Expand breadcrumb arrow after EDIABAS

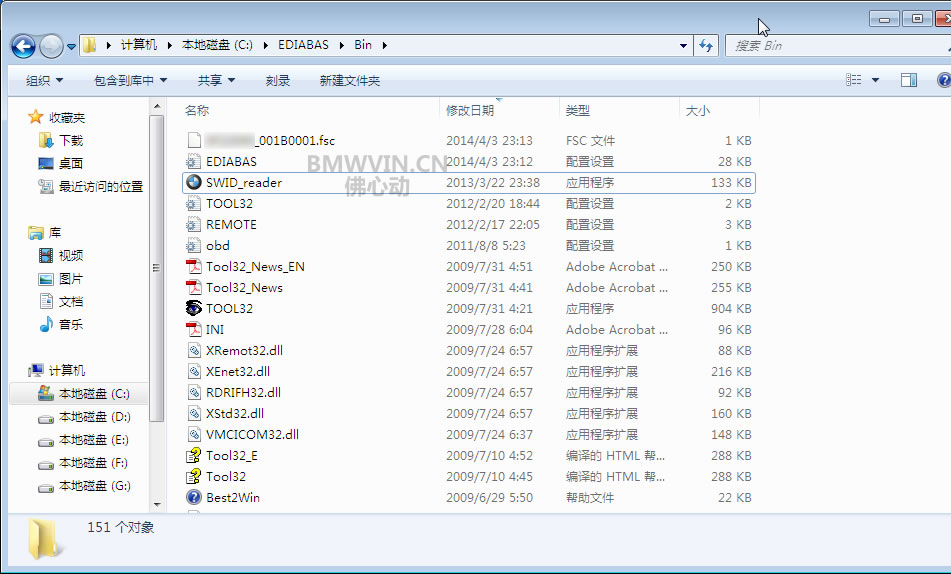click(x=341, y=45)
